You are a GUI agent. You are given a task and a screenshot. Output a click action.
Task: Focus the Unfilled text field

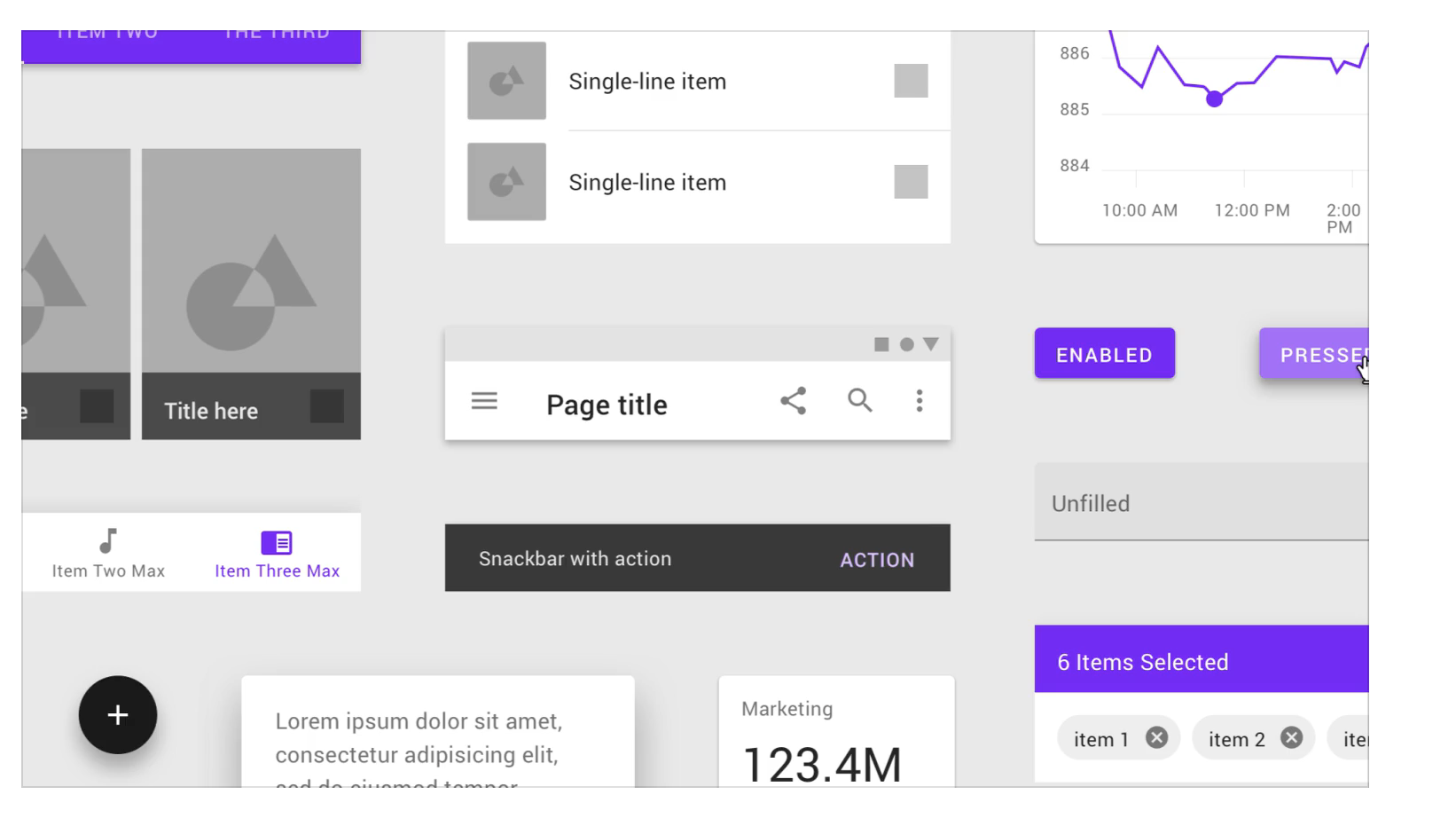pyautogui.click(x=1202, y=502)
